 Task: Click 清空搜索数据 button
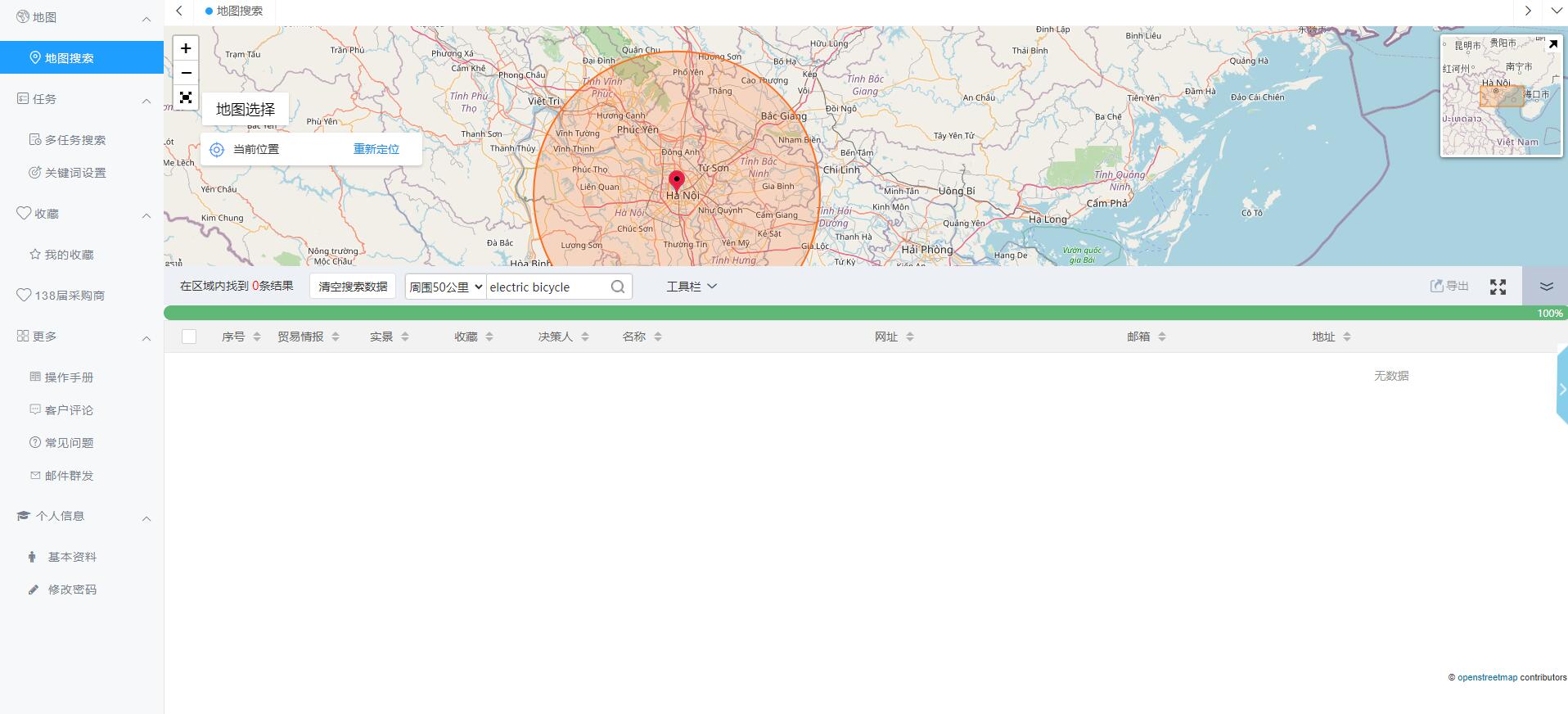353,287
